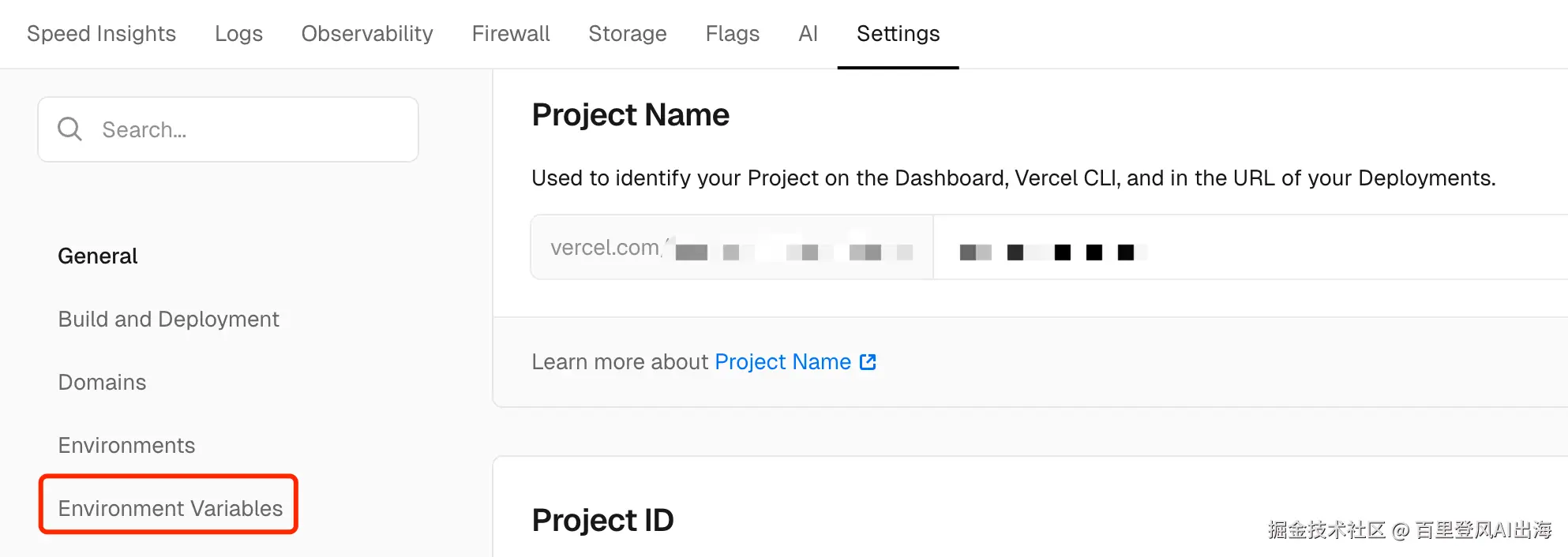Switch to the Logs tab

tap(238, 34)
